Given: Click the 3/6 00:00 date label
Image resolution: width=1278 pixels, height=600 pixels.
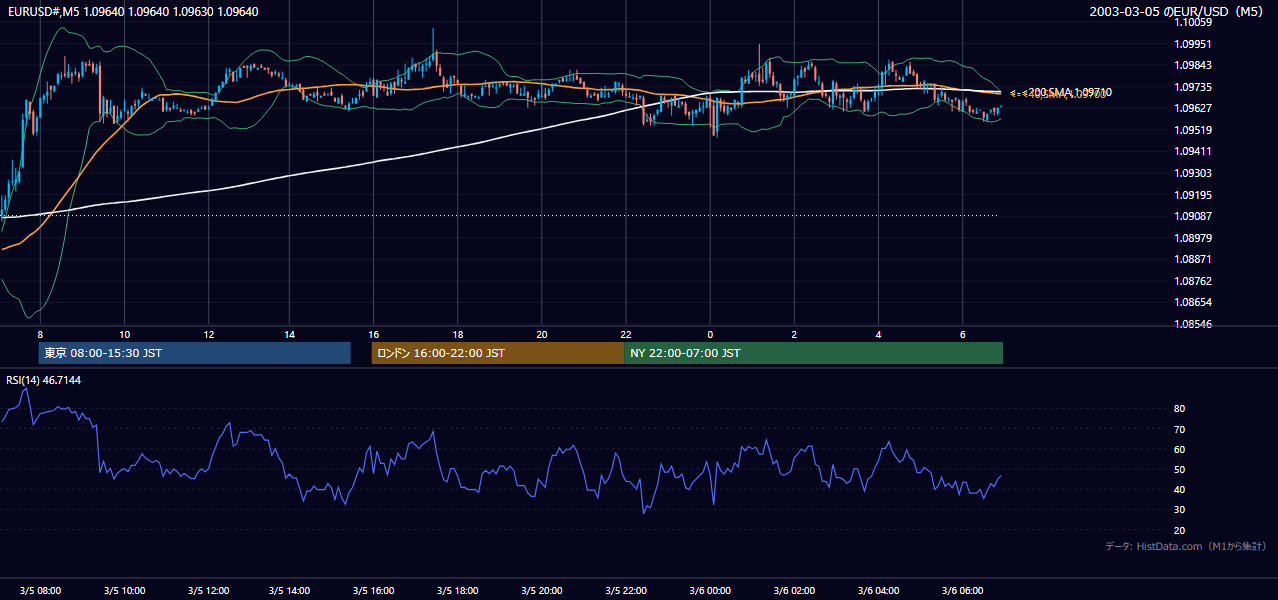Looking at the screenshot, I should click(x=710, y=591).
